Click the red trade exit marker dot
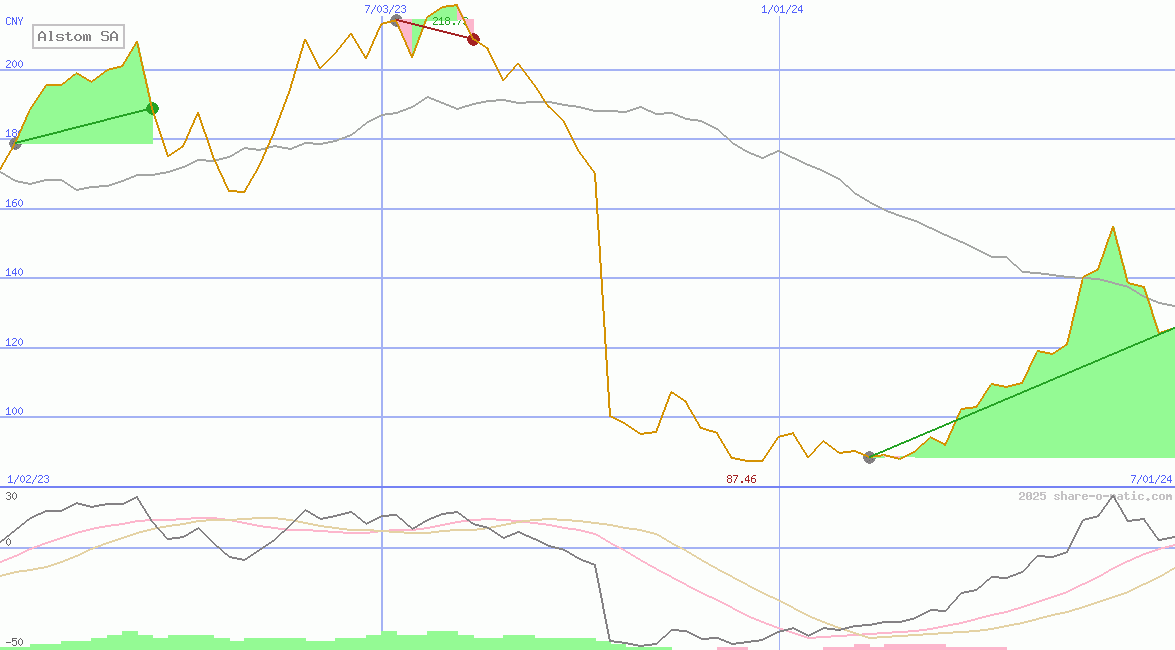The image size is (1175, 650). pyautogui.click(x=473, y=39)
